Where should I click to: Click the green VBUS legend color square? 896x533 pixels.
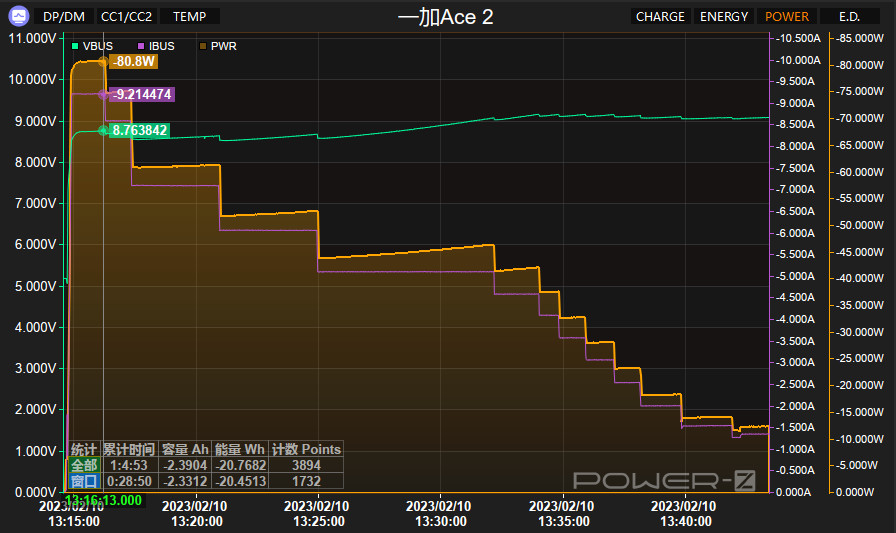pos(75,46)
